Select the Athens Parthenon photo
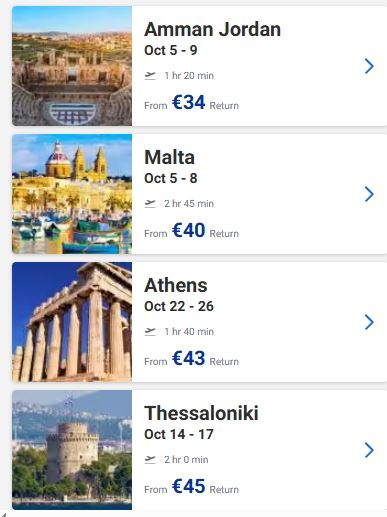This screenshot has height=517, width=387. pyautogui.click(x=72, y=322)
